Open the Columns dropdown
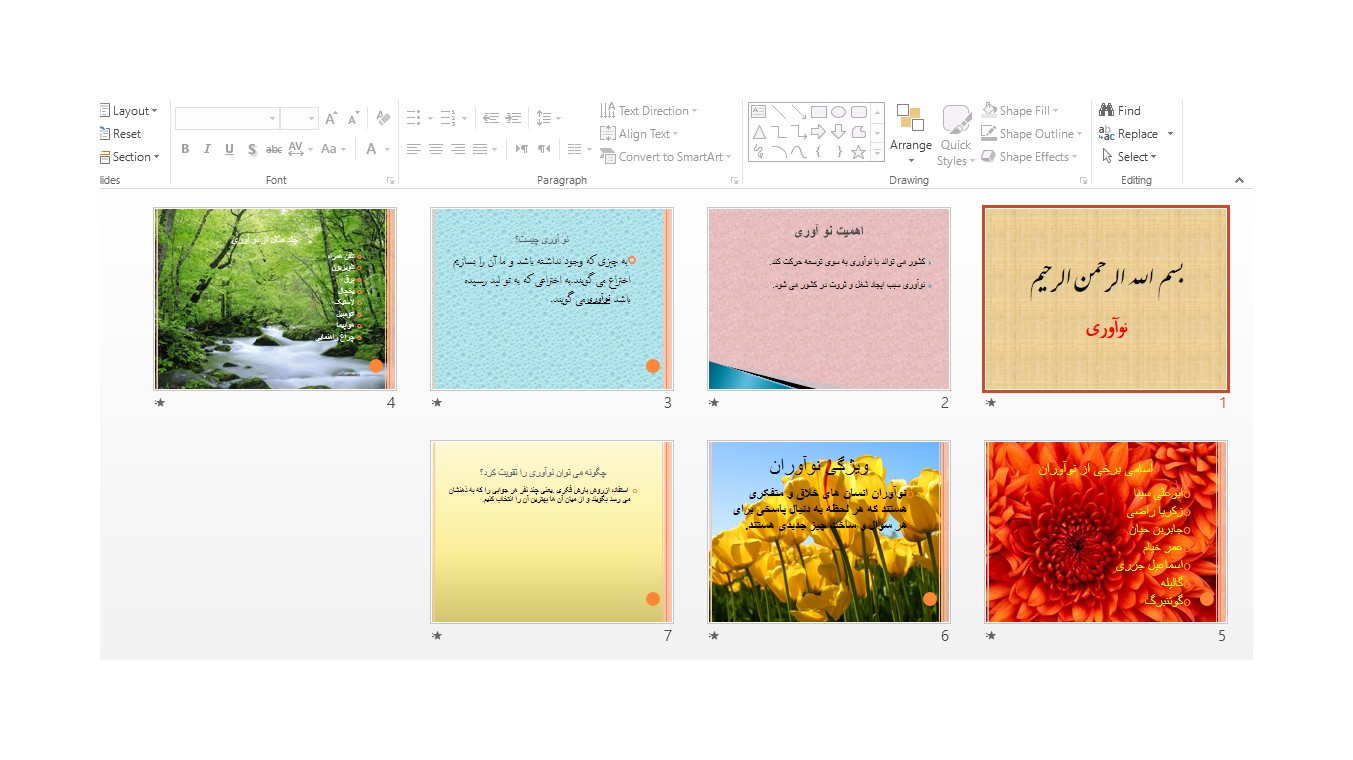This screenshot has height=760, width=1353. pyautogui.click(x=580, y=149)
